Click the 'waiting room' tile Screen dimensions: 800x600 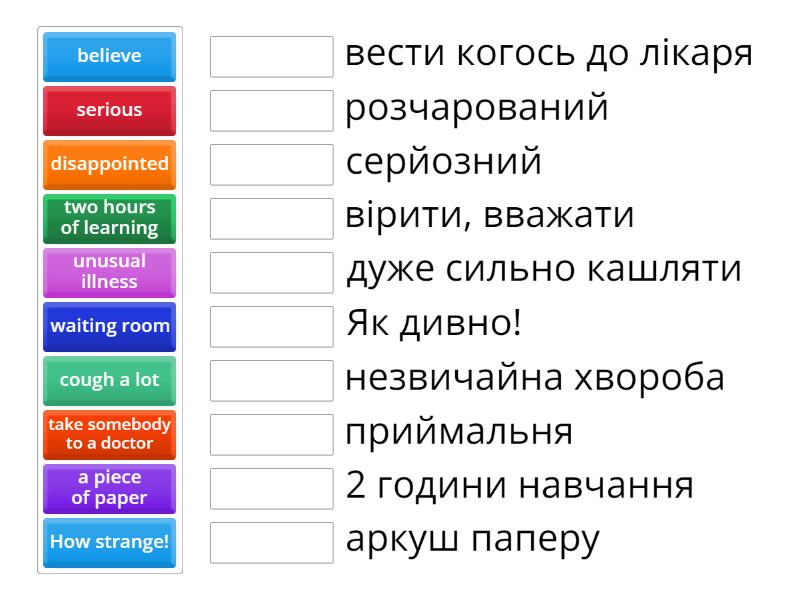[x=110, y=327]
